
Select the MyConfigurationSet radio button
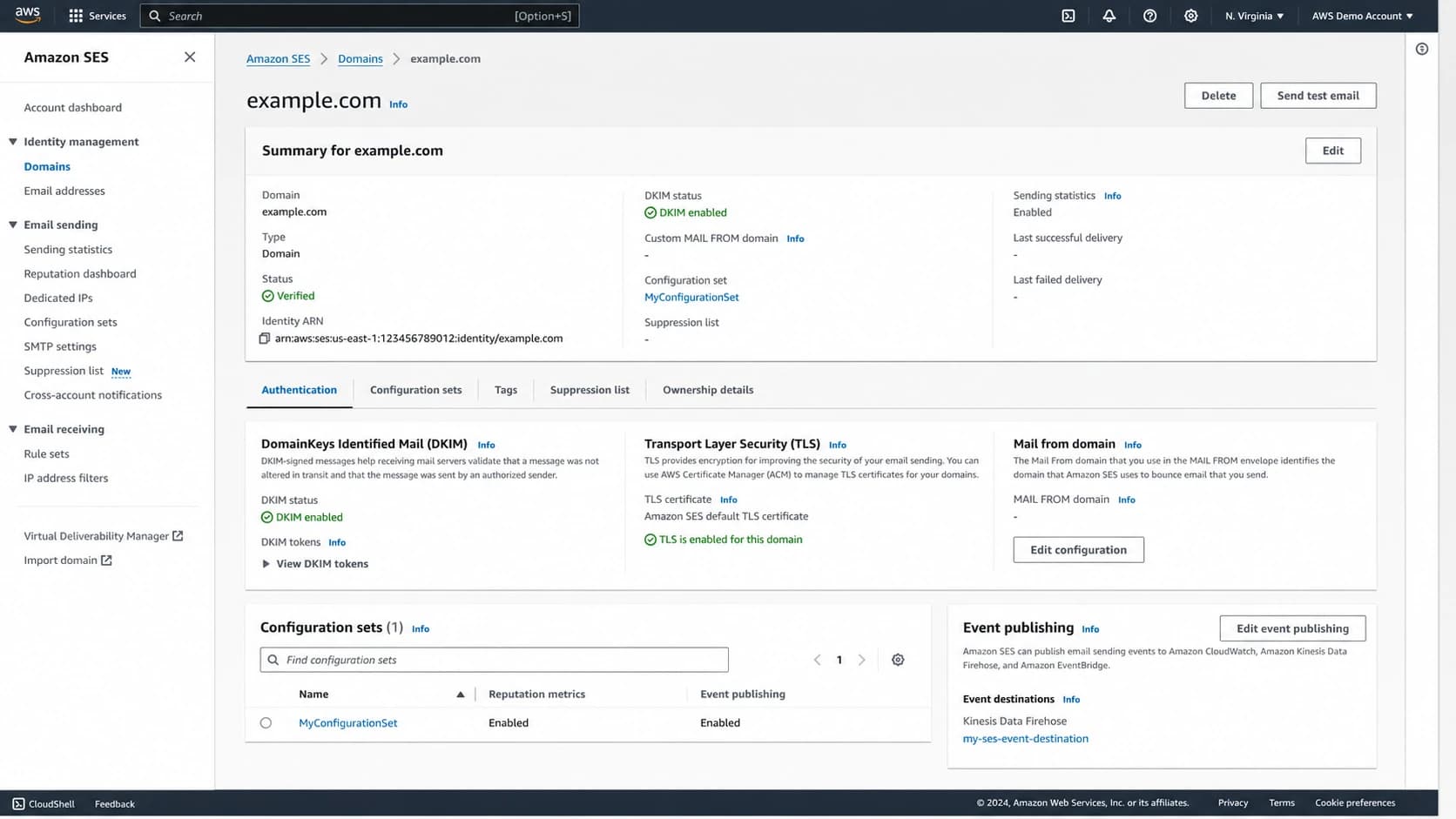click(266, 723)
